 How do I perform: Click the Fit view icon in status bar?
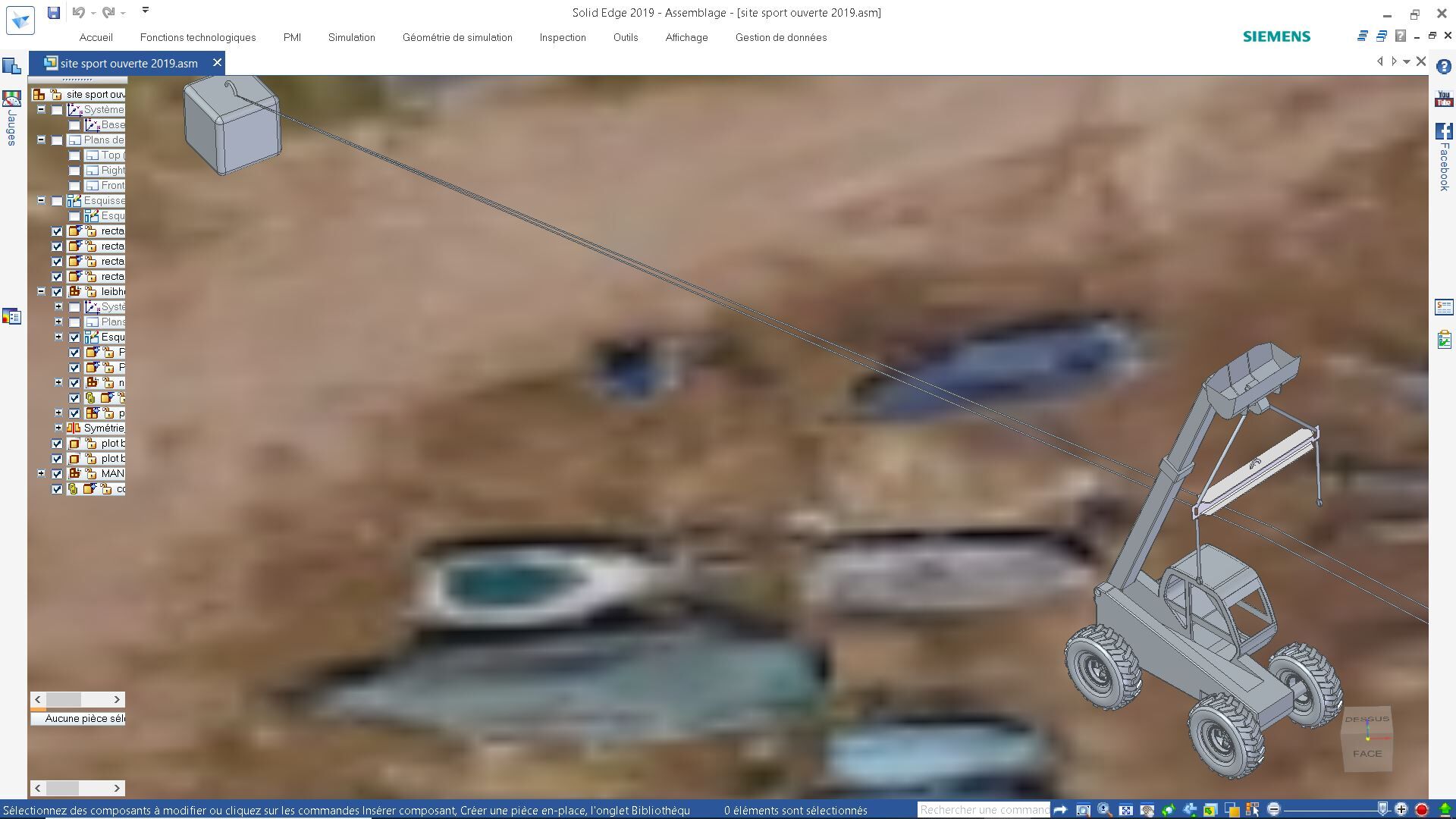[x=1126, y=809]
